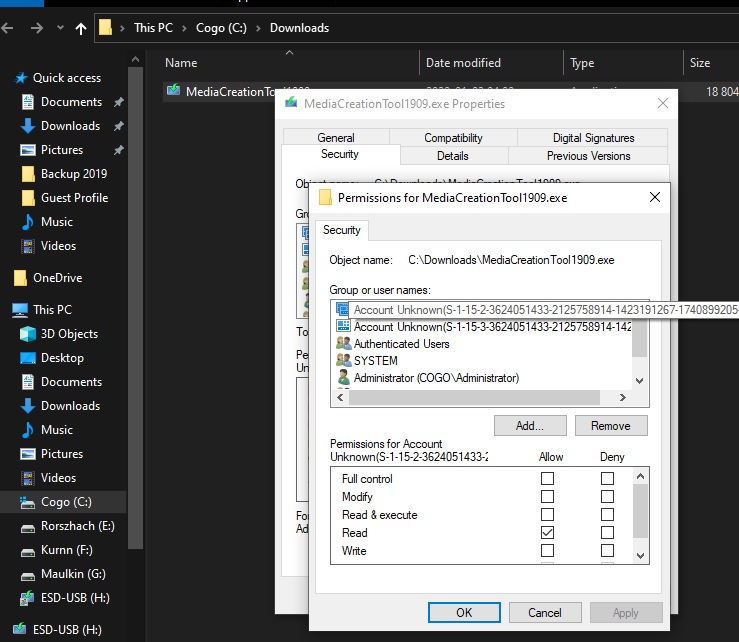The image size is (739, 642).
Task: Select first Account Unknown S-1-15-2 entry icon
Action: click(x=343, y=309)
